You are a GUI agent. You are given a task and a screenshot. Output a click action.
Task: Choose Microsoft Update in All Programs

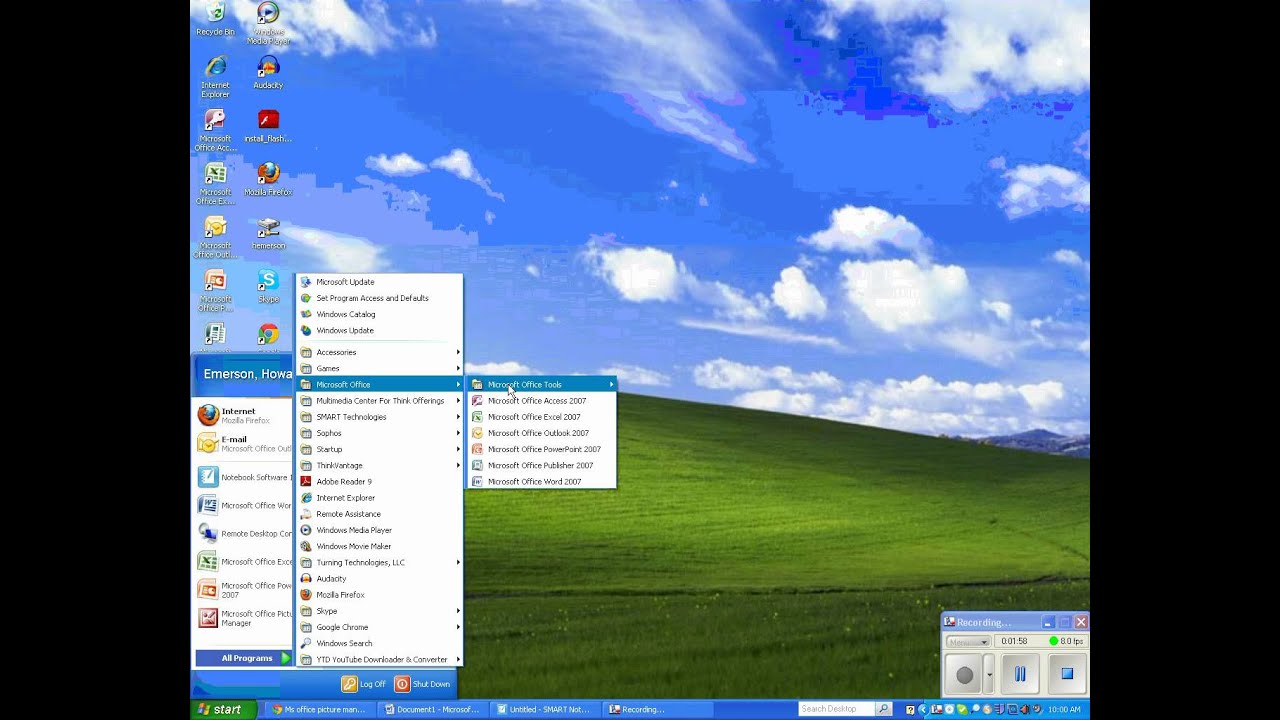[379, 282]
